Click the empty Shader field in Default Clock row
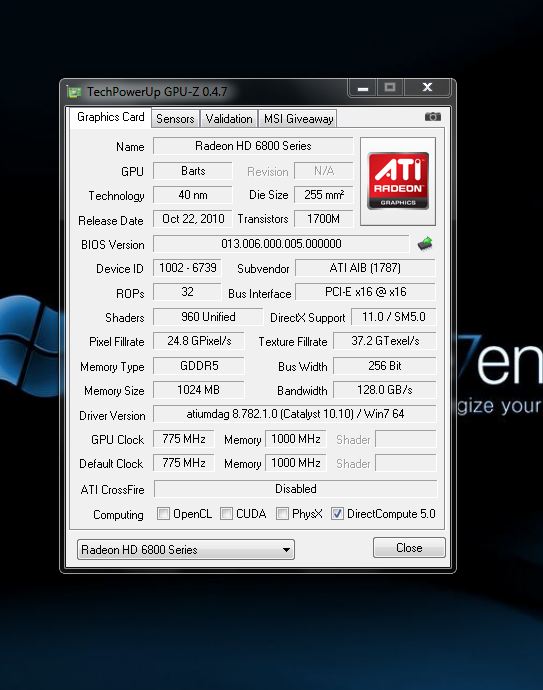 tap(406, 463)
